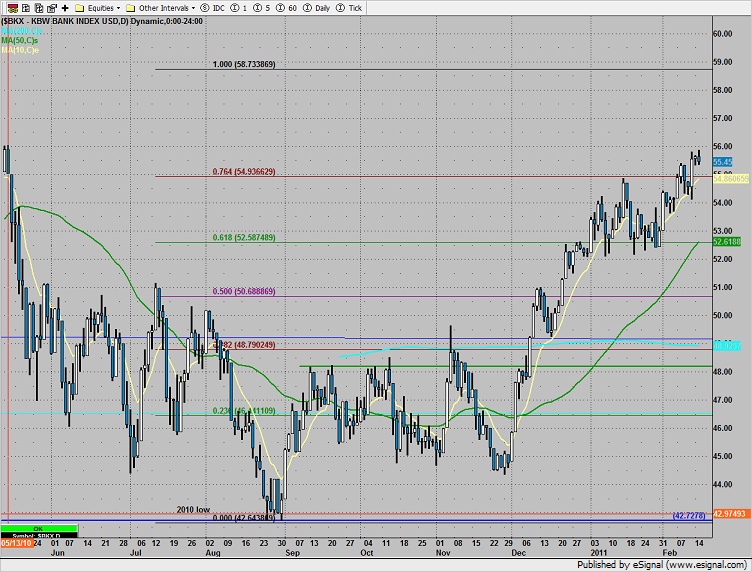Click the blue 55.45 last price tag
The height and width of the screenshot is (572, 752).
(x=723, y=161)
